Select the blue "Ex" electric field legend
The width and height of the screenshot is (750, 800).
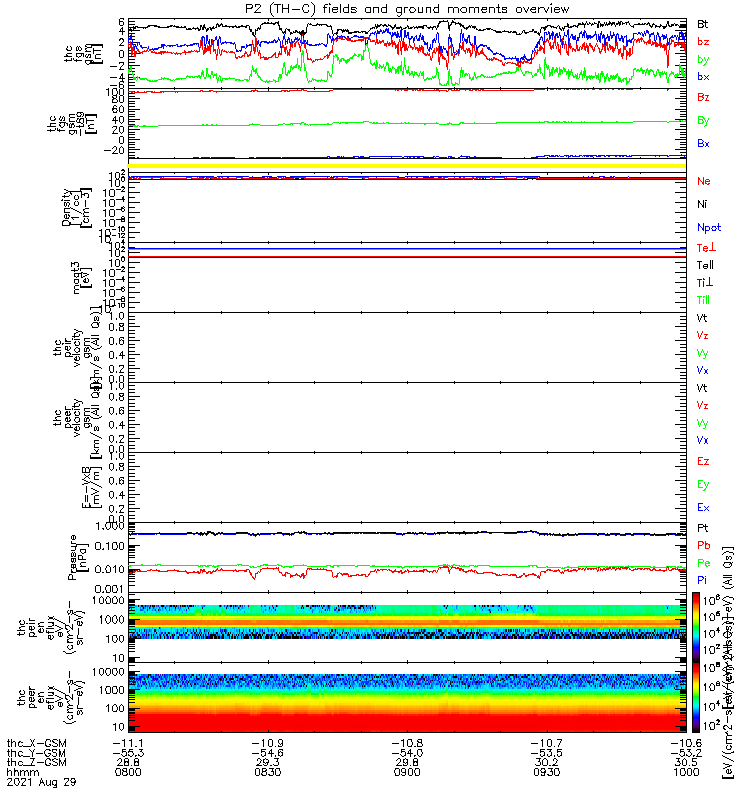pos(703,507)
